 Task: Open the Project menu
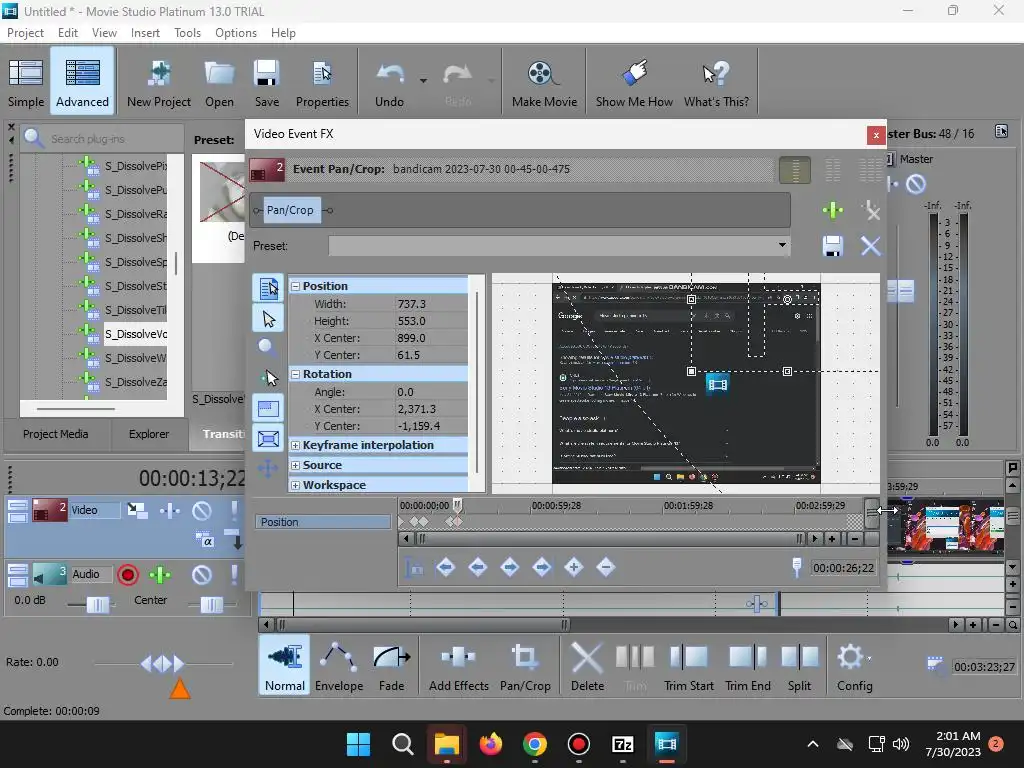coord(25,33)
